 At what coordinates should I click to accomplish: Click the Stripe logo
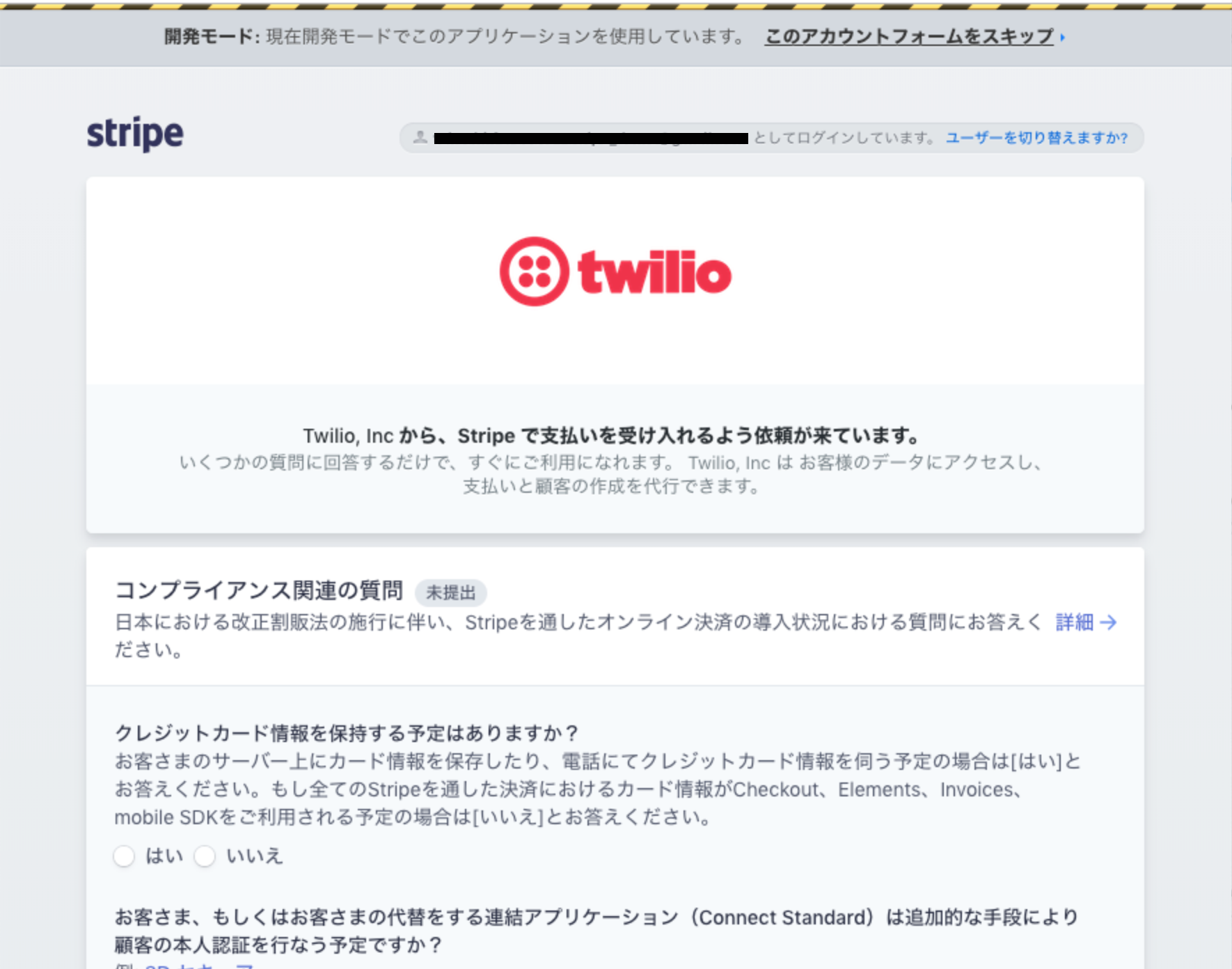click(x=135, y=134)
